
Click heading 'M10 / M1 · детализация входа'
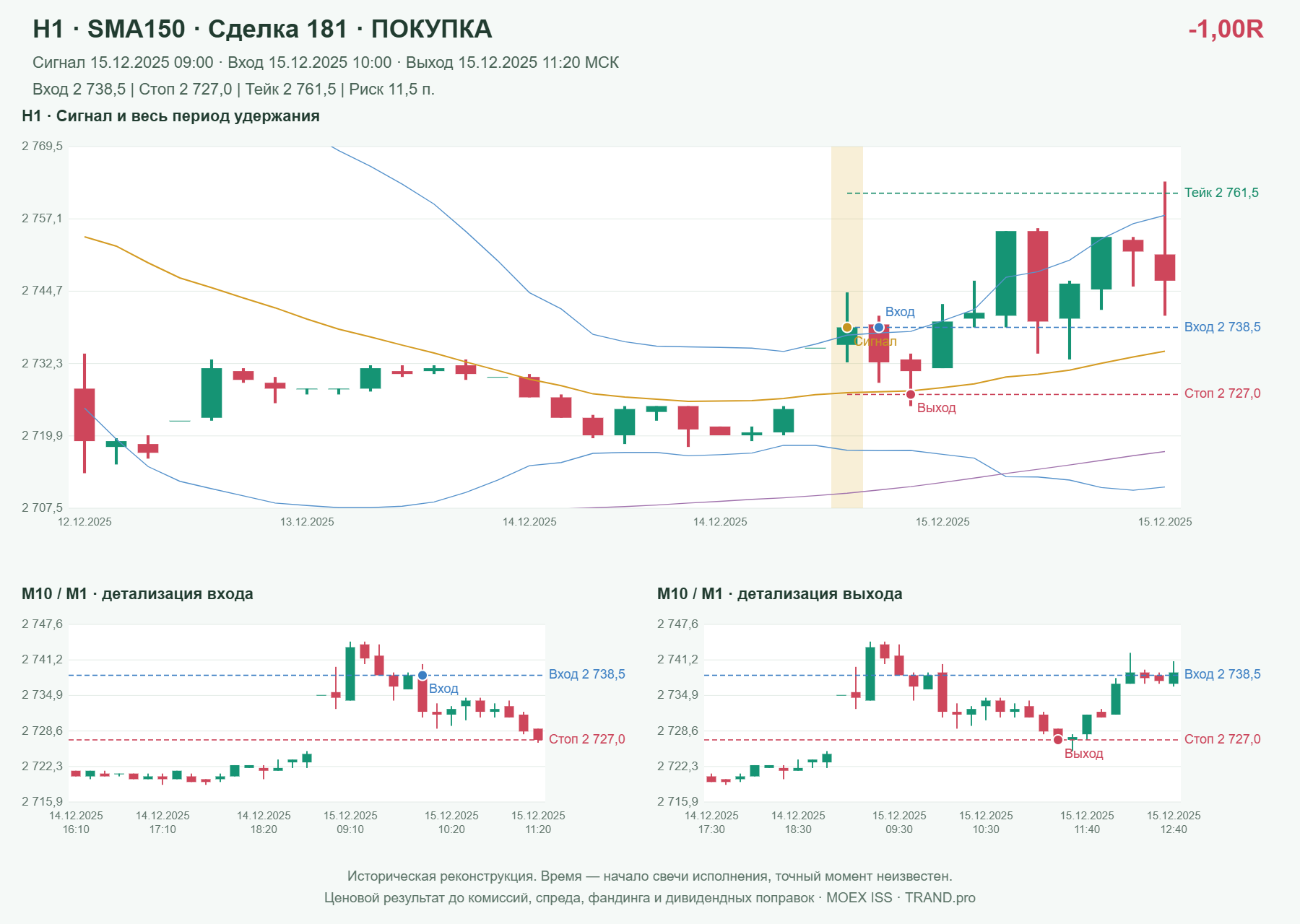(137, 594)
